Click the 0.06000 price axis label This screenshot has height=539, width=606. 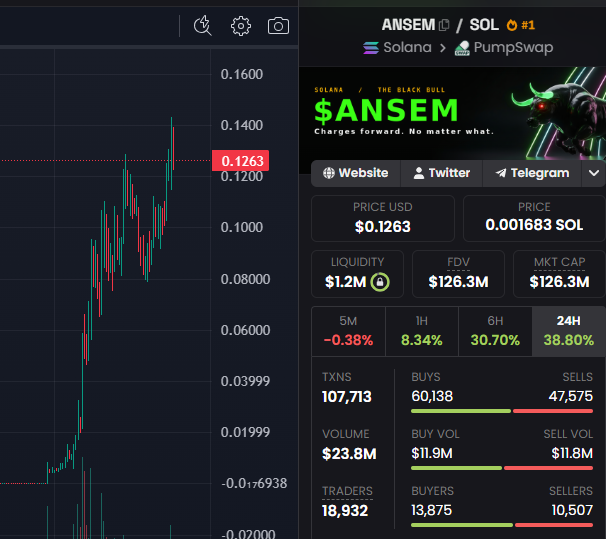245,330
